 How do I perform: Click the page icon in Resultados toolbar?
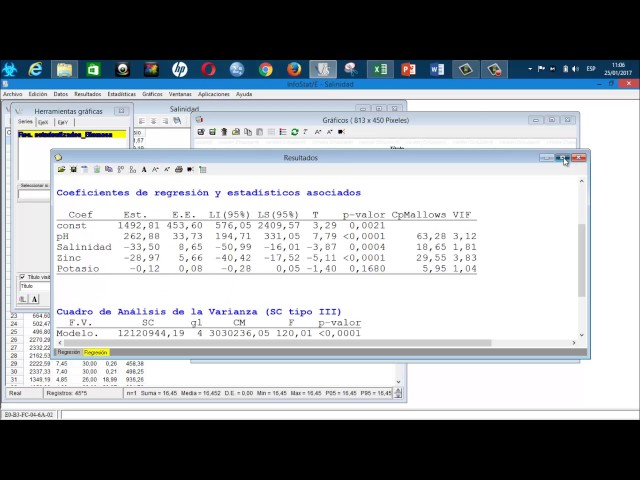point(85,169)
